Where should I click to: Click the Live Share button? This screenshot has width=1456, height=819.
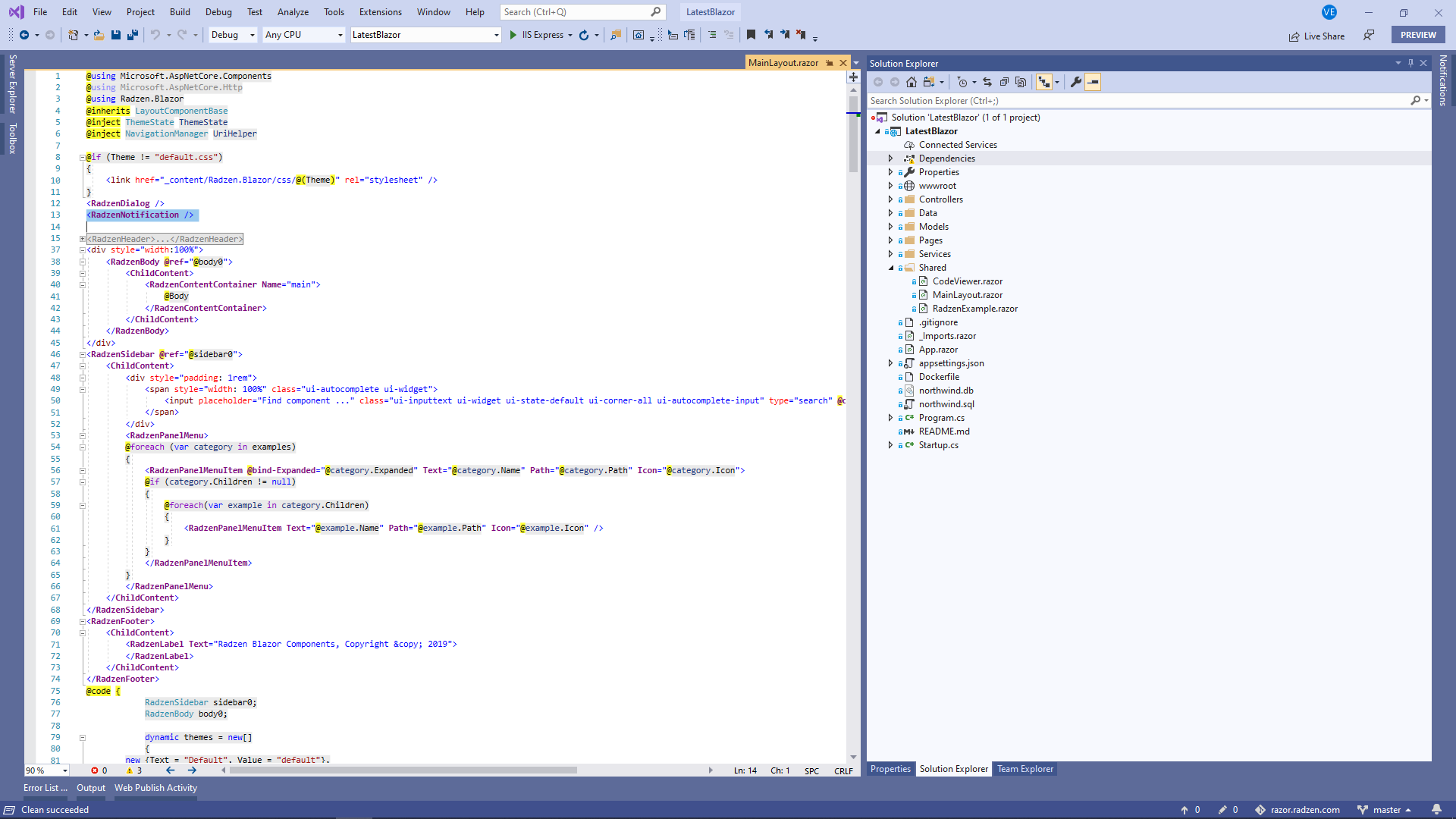1316,36
